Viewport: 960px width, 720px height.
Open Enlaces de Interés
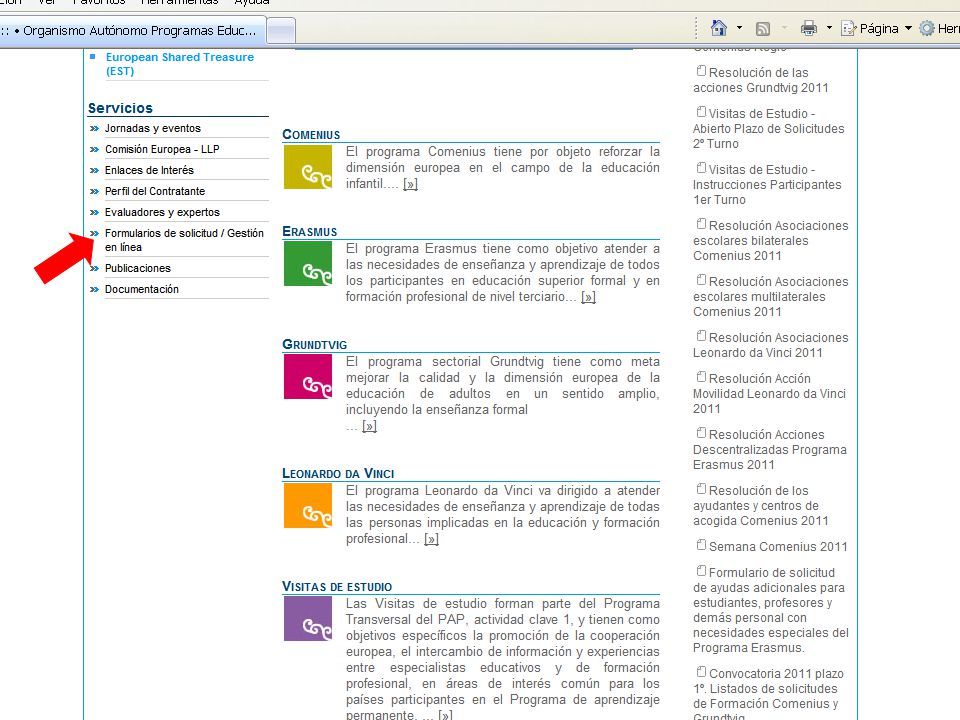[x=149, y=170]
